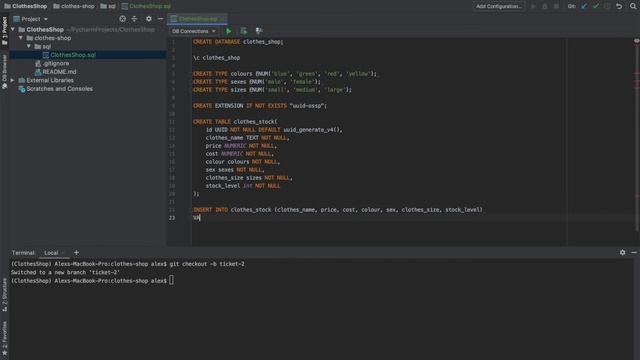
Task: Click the sql breadcrumb in navigation bar
Action: 108,6
